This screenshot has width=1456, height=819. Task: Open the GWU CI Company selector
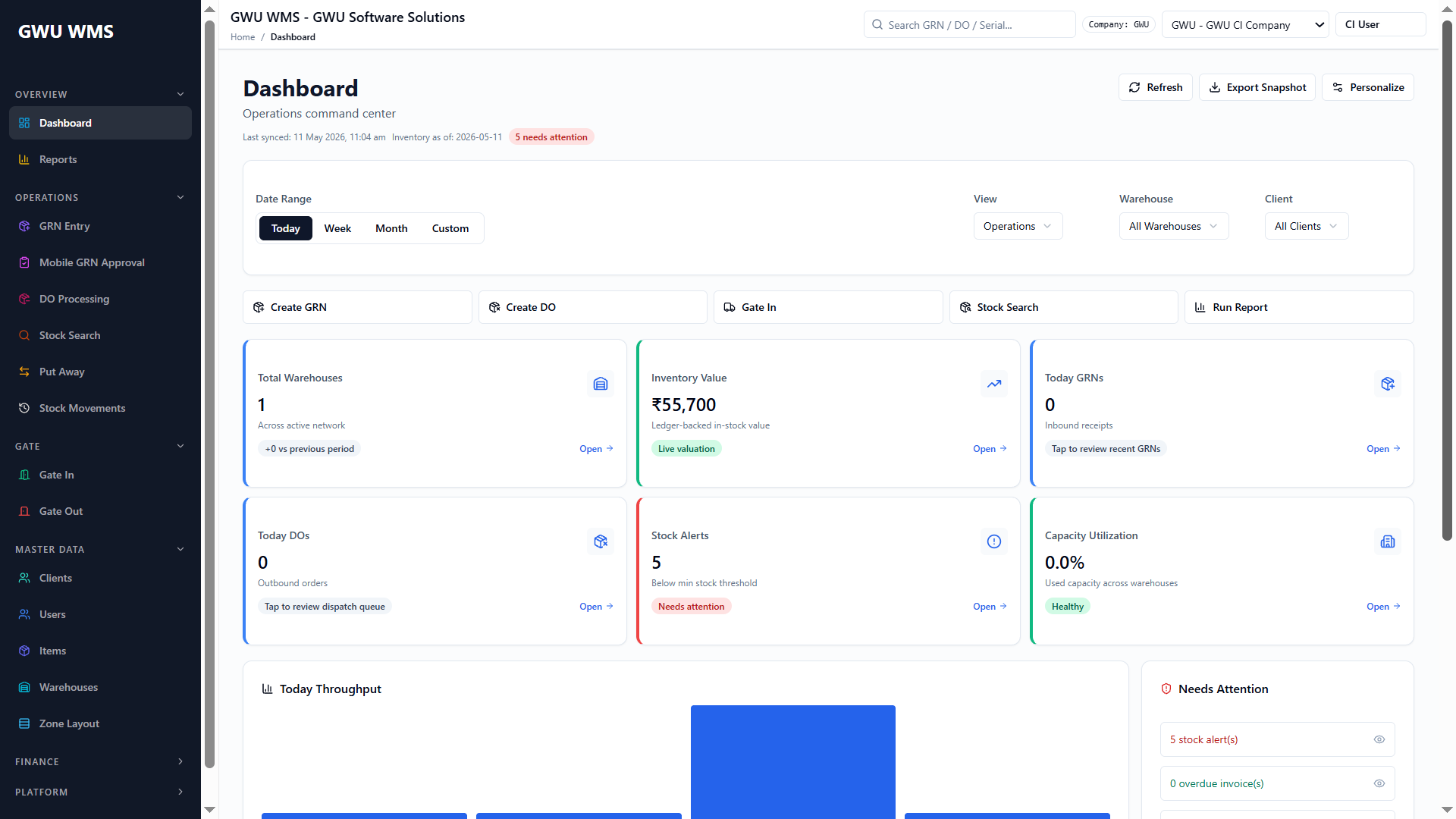tap(1245, 24)
